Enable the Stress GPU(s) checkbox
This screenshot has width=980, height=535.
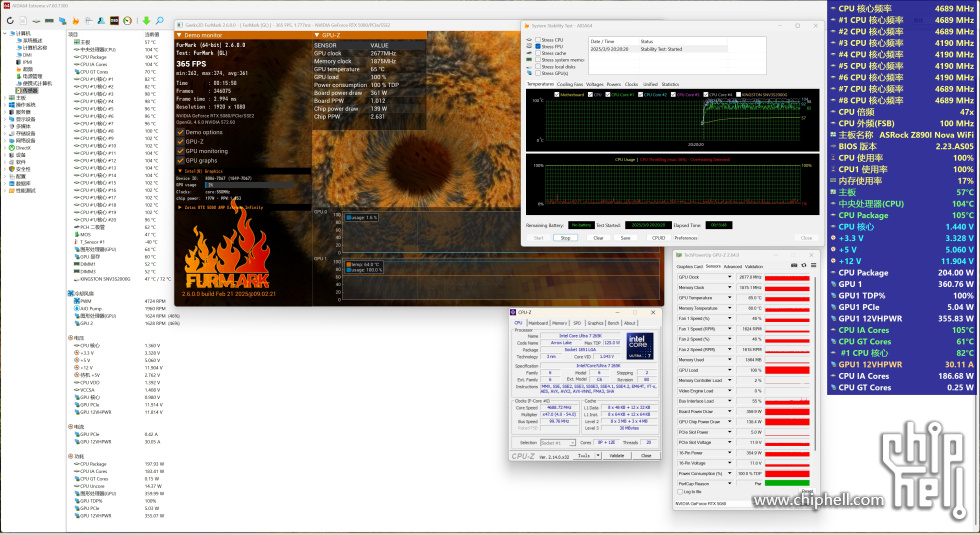pyautogui.click(x=538, y=73)
